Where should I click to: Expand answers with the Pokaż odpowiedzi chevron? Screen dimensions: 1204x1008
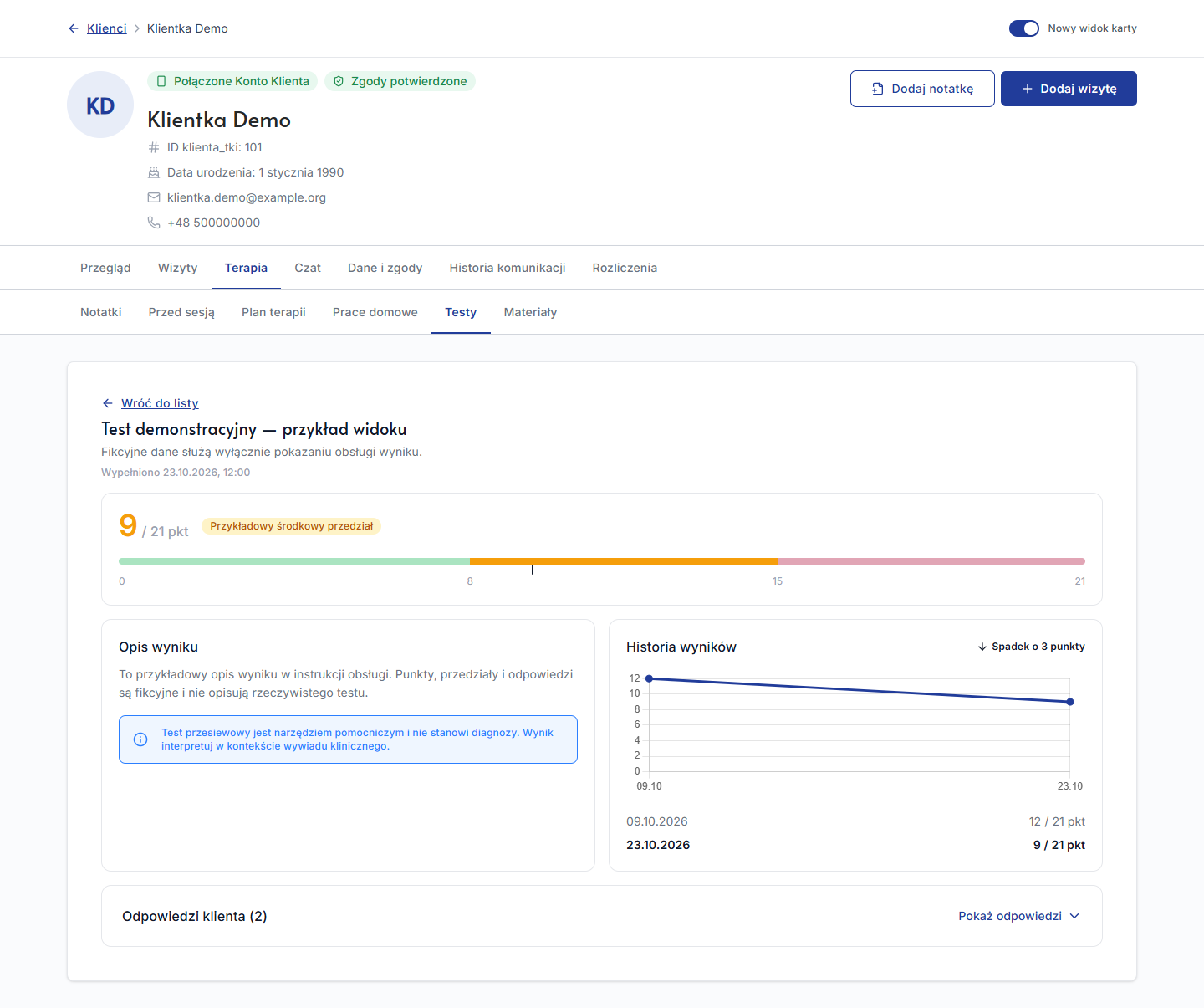pyautogui.click(x=1074, y=916)
